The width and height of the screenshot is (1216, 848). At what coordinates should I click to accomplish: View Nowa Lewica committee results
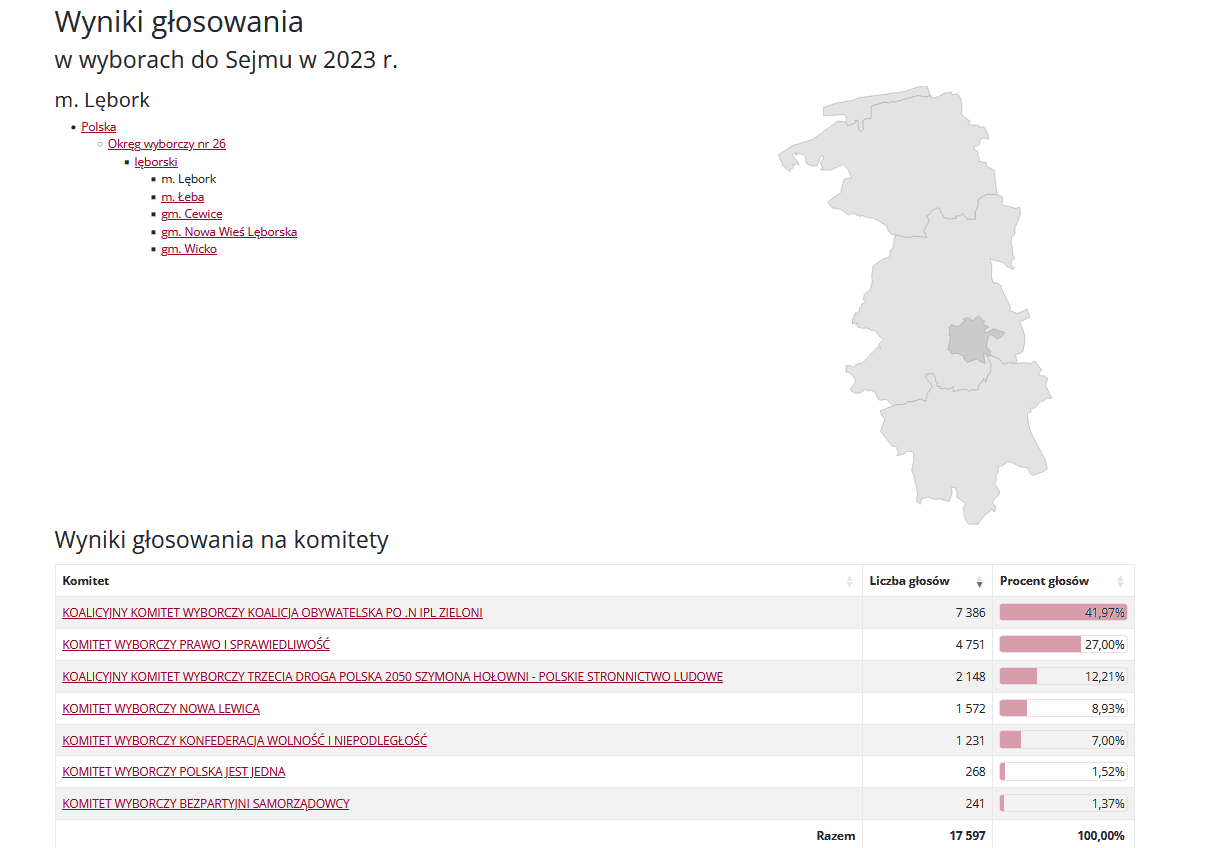(161, 709)
